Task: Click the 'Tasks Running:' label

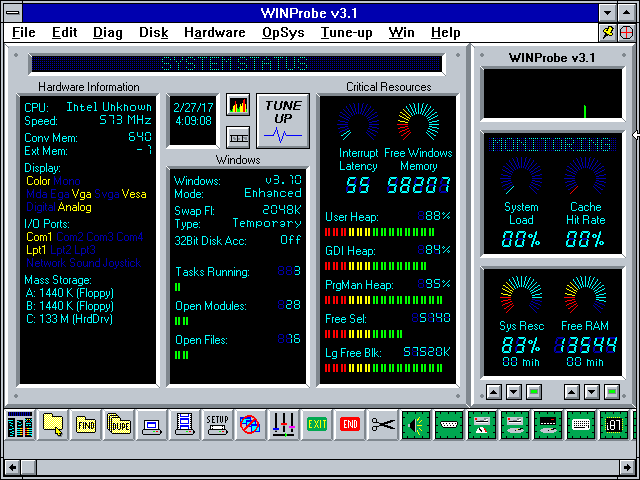Action: (212, 272)
